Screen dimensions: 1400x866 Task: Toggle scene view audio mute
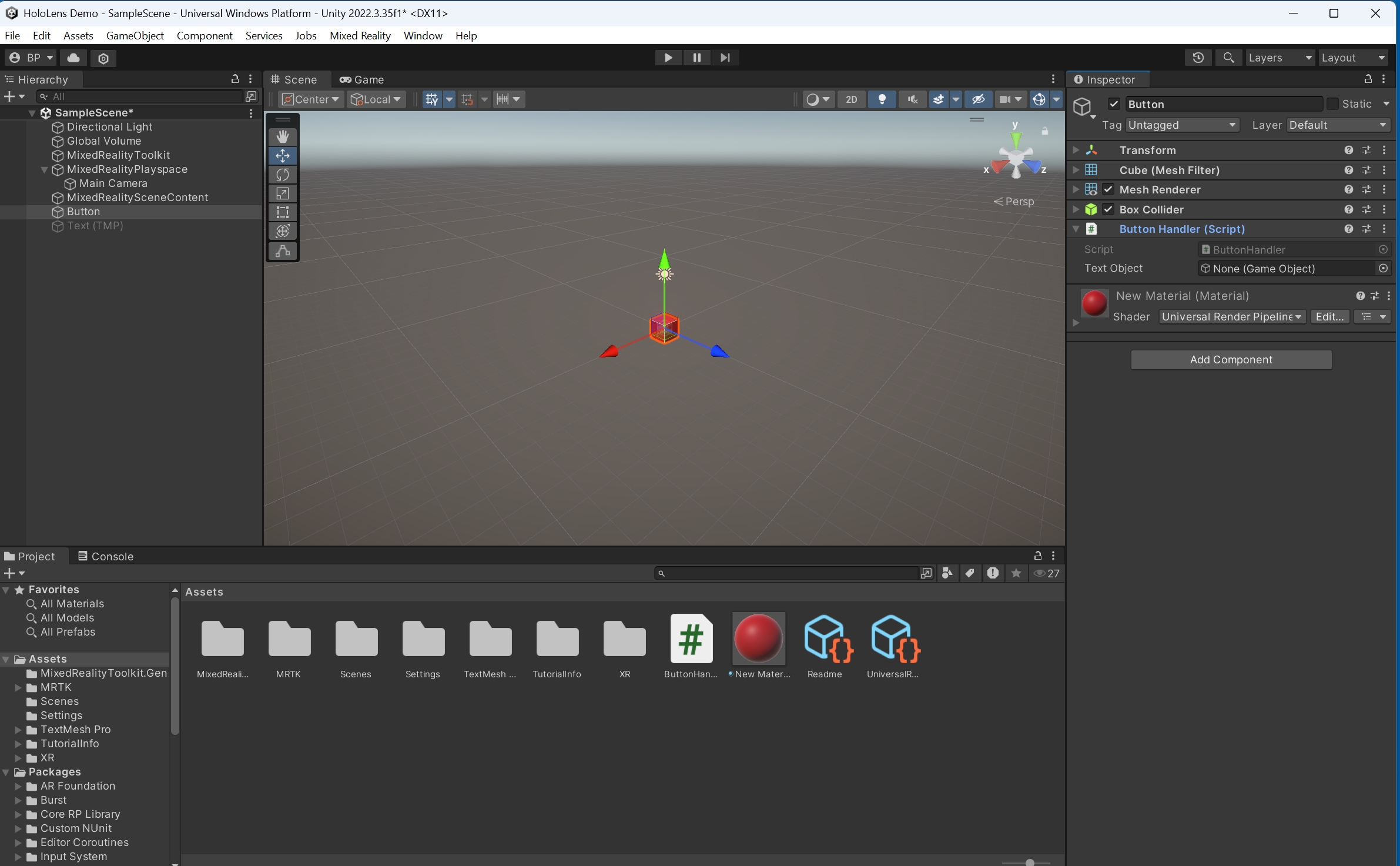pyautogui.click(x=912, y=99)
